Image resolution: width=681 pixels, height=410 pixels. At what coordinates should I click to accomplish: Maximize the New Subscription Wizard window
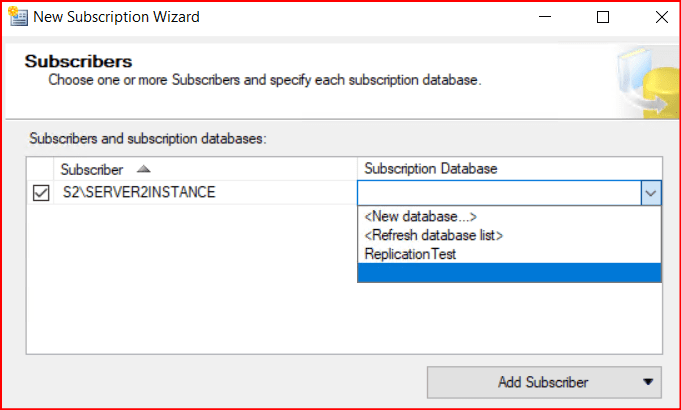(x=602, y=17)
